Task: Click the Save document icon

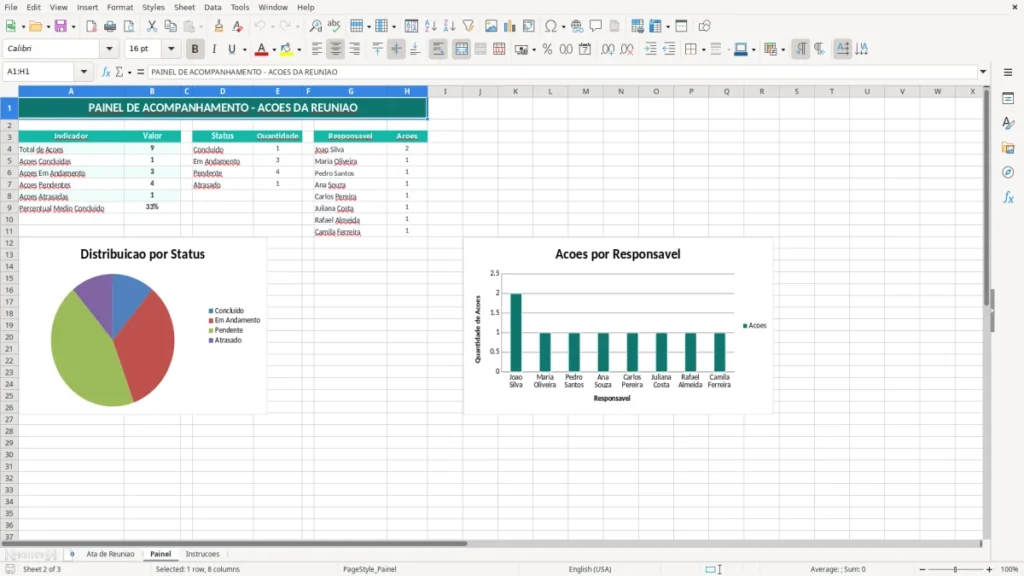Action: (60, 26)
